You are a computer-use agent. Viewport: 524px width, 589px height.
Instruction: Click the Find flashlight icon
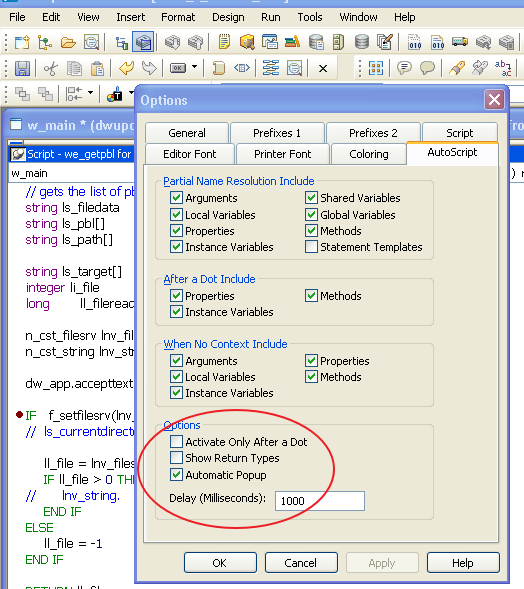[457, 68]
